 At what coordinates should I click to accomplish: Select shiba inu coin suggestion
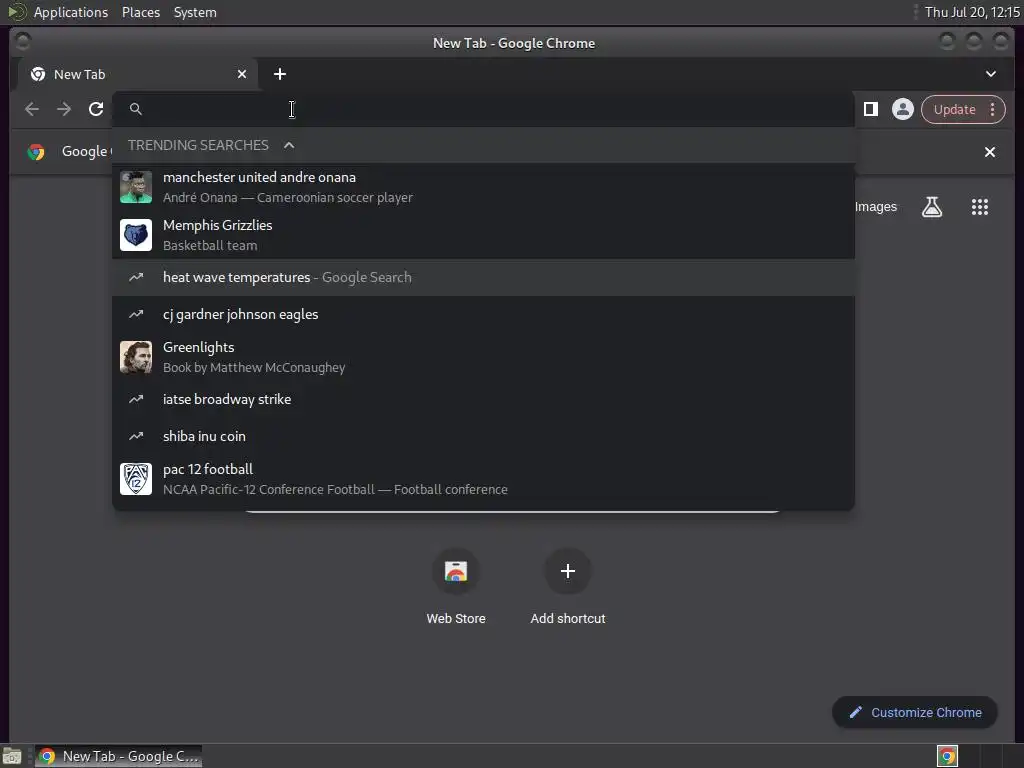tap(483, 436)
